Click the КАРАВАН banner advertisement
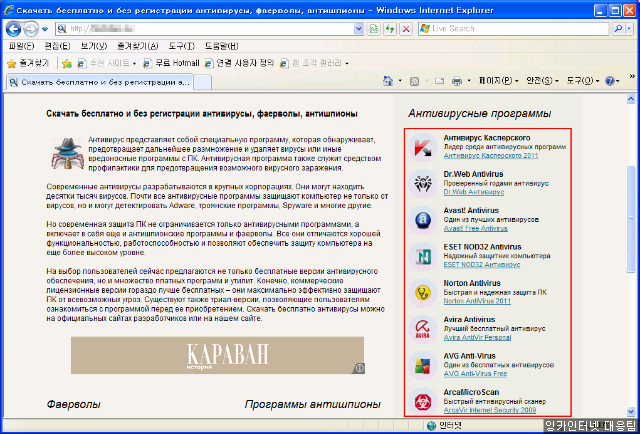This screenshot has height=434, width=640. (x=220, y=355)
